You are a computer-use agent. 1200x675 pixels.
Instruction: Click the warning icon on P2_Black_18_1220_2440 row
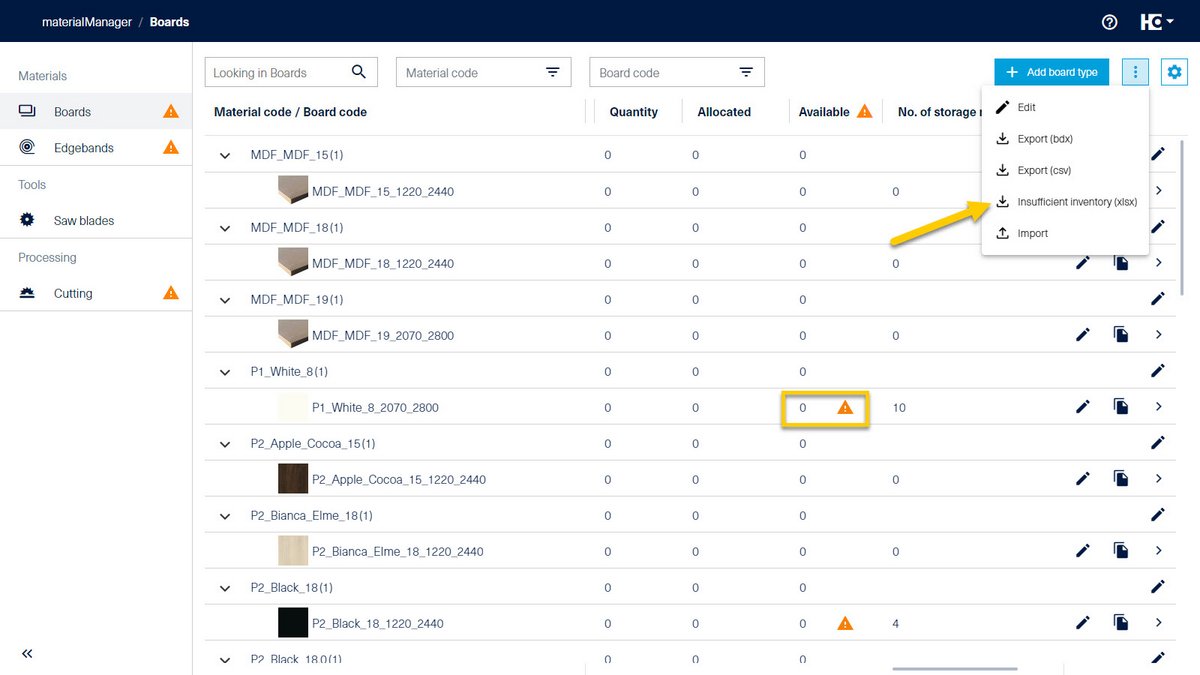845,622
